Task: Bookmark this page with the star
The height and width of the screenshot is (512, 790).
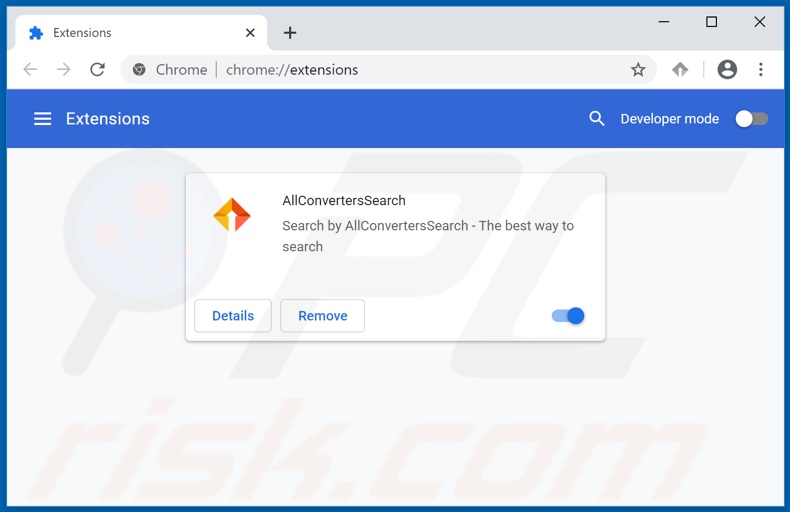Action: click(x=638, y=70)
